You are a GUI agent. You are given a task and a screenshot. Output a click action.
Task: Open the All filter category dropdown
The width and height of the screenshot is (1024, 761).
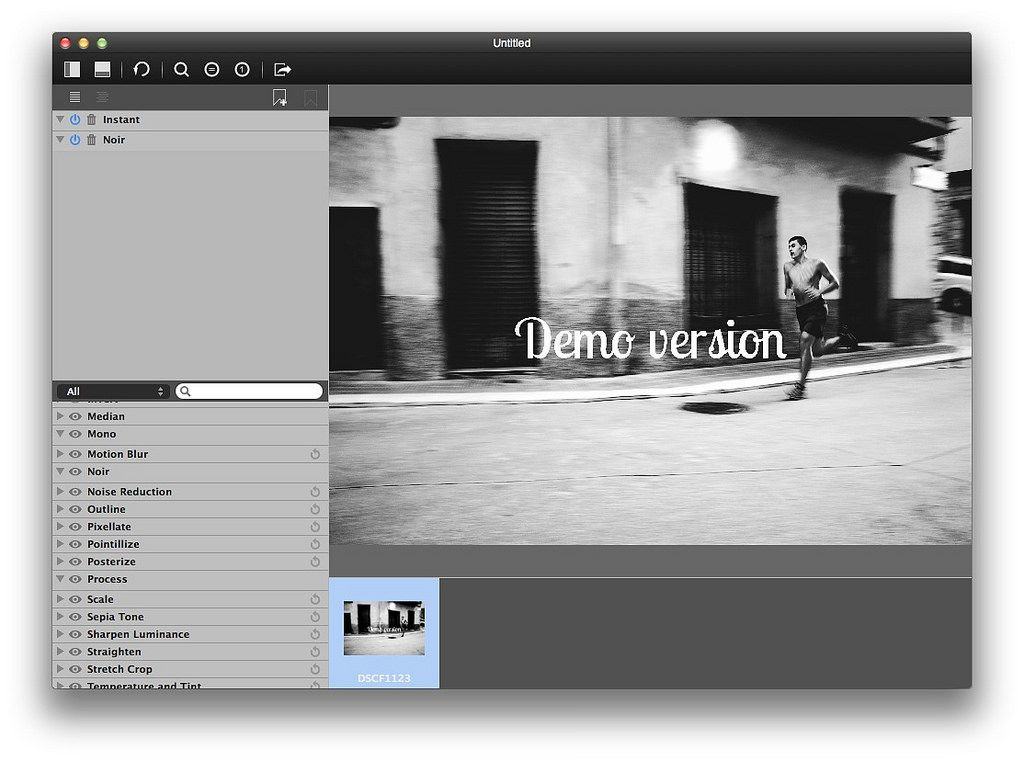tap(113, 391)
